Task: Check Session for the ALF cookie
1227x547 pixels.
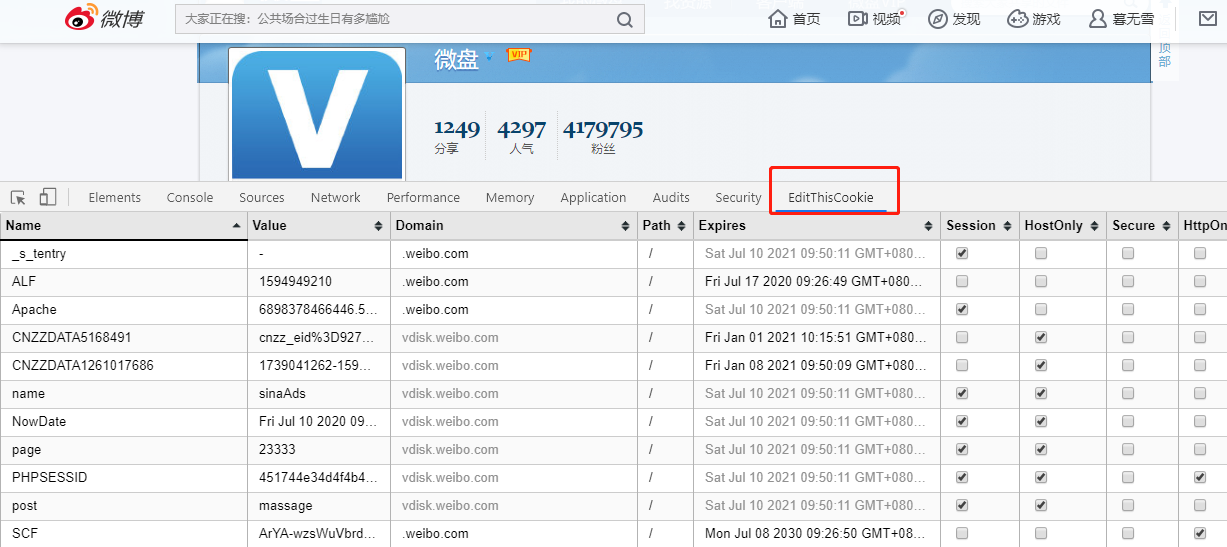Action: pos(962,282)
